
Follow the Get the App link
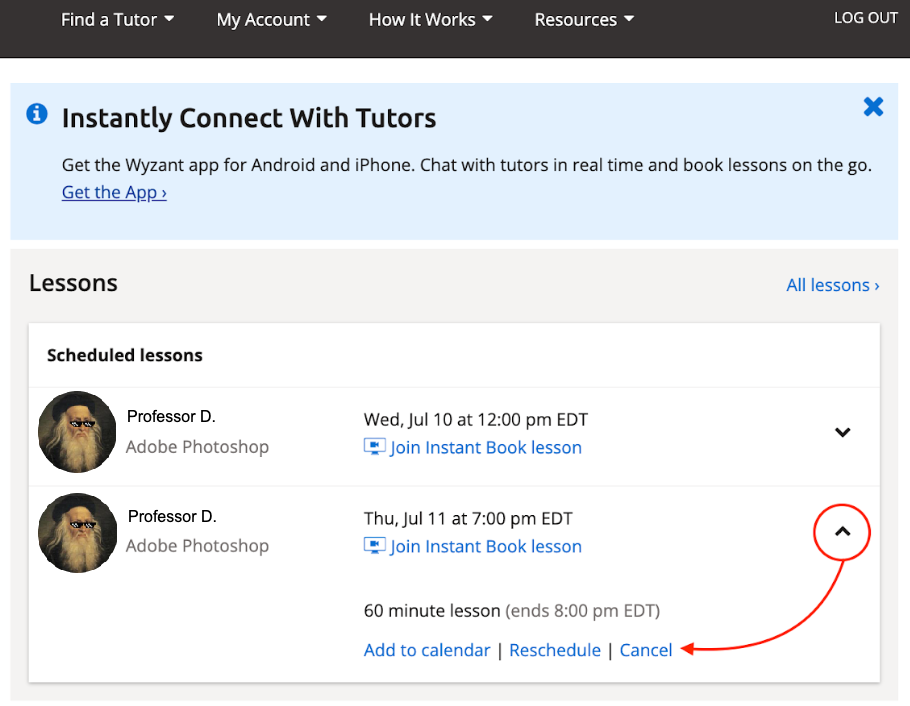click(114, 192)
